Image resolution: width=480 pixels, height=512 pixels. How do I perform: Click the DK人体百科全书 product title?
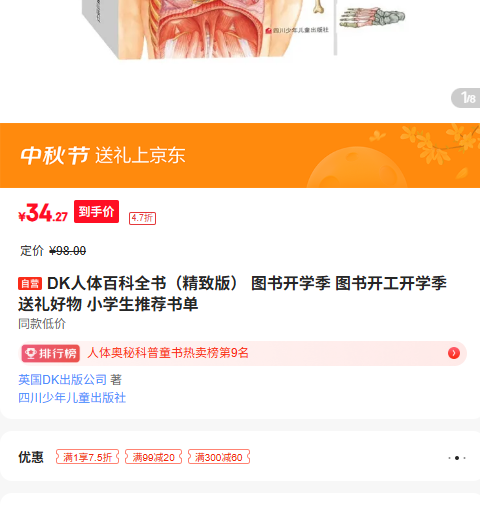232,294
